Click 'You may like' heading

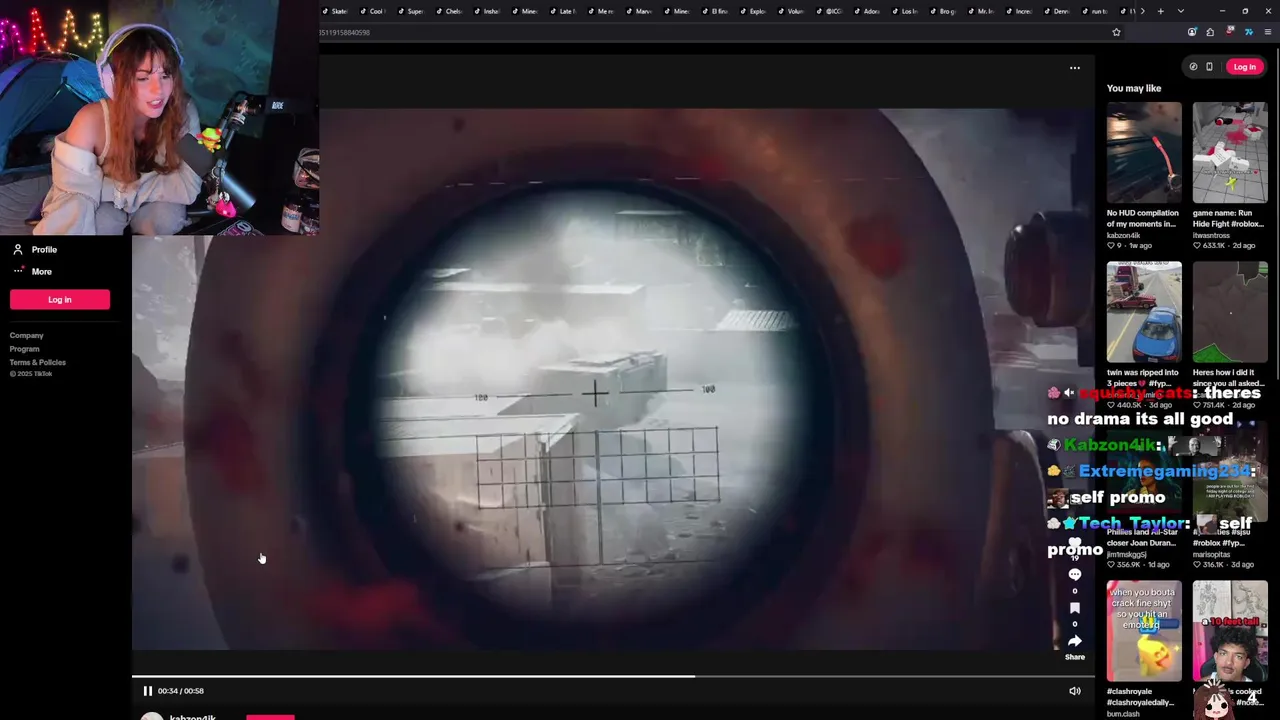[x=1134, y=88]
